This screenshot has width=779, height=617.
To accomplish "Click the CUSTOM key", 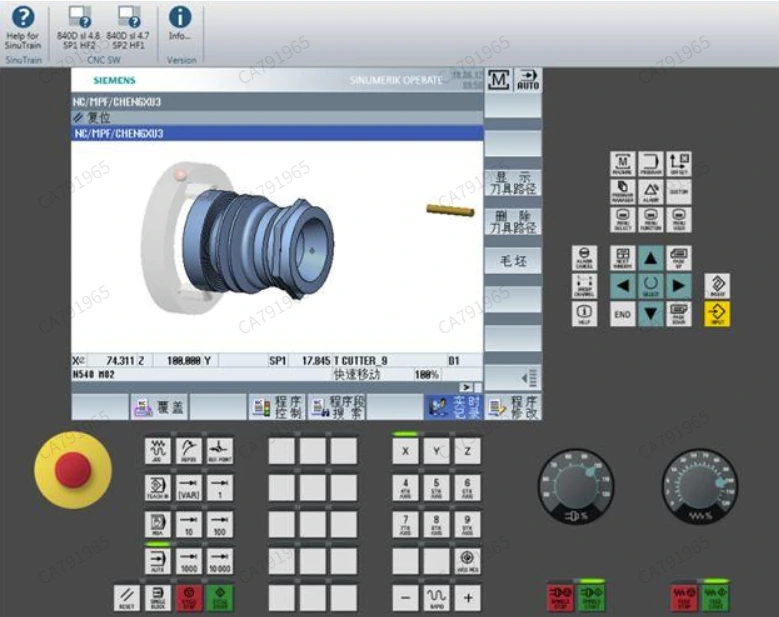I will [x=679, y=192].
